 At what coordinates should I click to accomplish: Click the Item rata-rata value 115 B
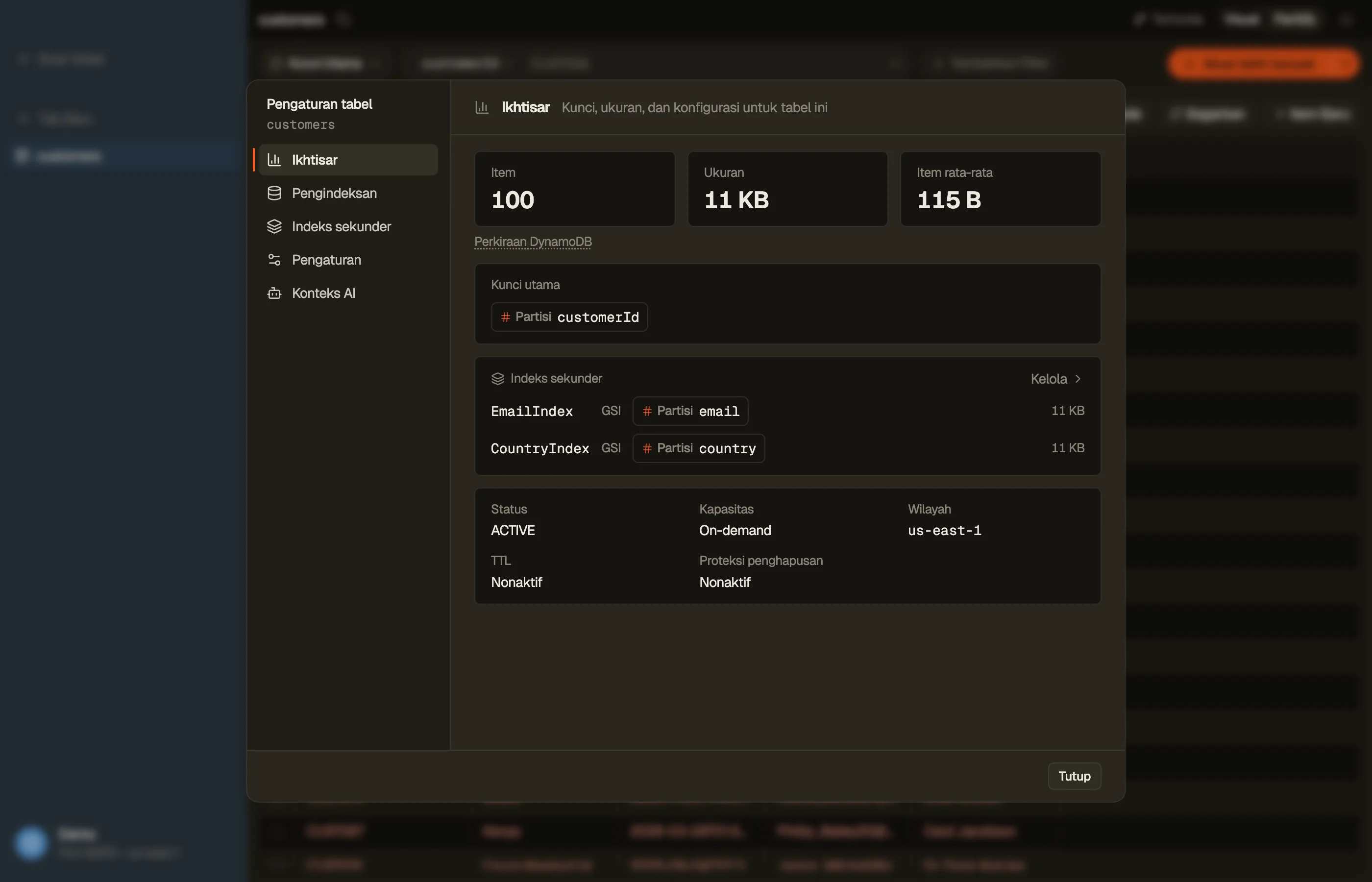point(949,200)
